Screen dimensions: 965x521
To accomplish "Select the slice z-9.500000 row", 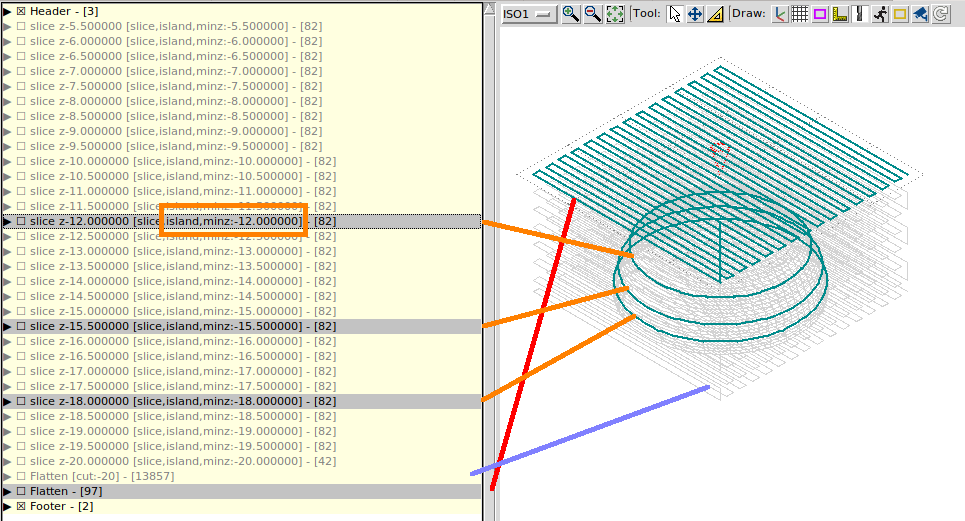I will 241,146.
